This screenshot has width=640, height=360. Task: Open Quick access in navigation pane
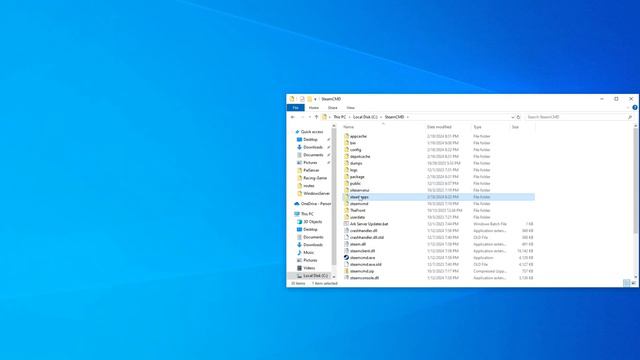(312, 132)
